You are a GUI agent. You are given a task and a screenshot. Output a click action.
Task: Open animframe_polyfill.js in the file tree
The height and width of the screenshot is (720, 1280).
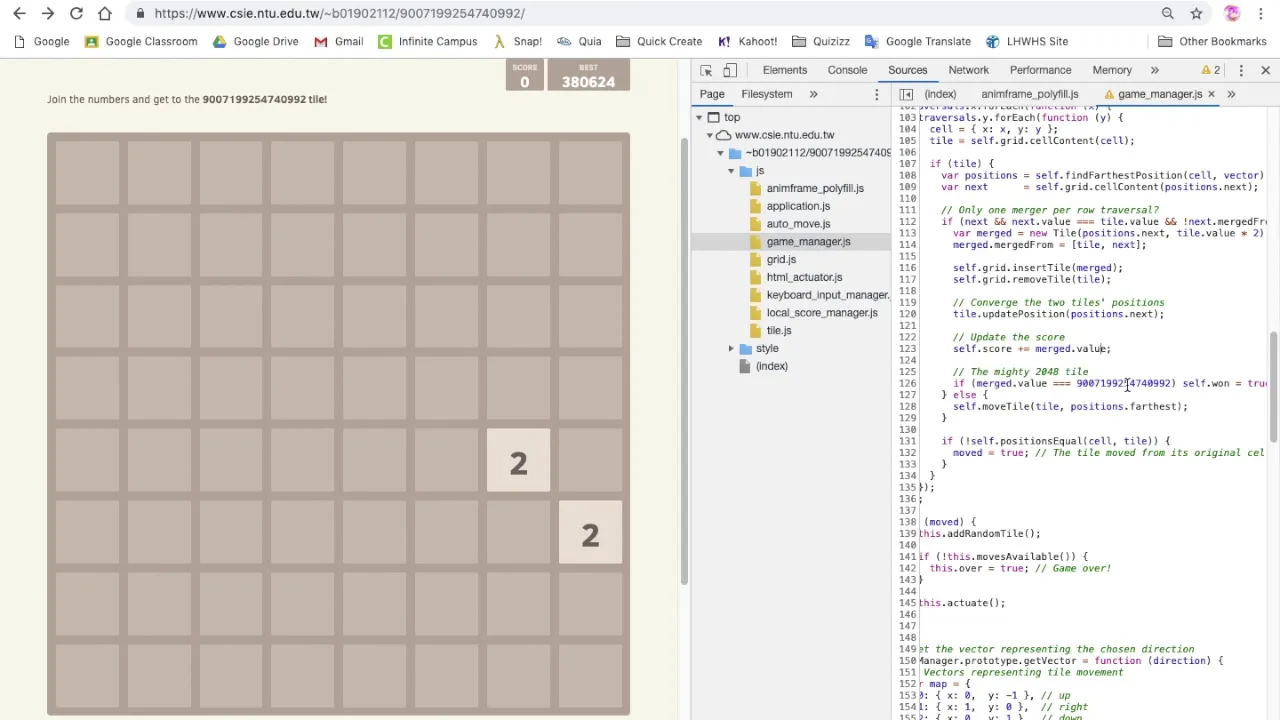(x=815, y=188)
